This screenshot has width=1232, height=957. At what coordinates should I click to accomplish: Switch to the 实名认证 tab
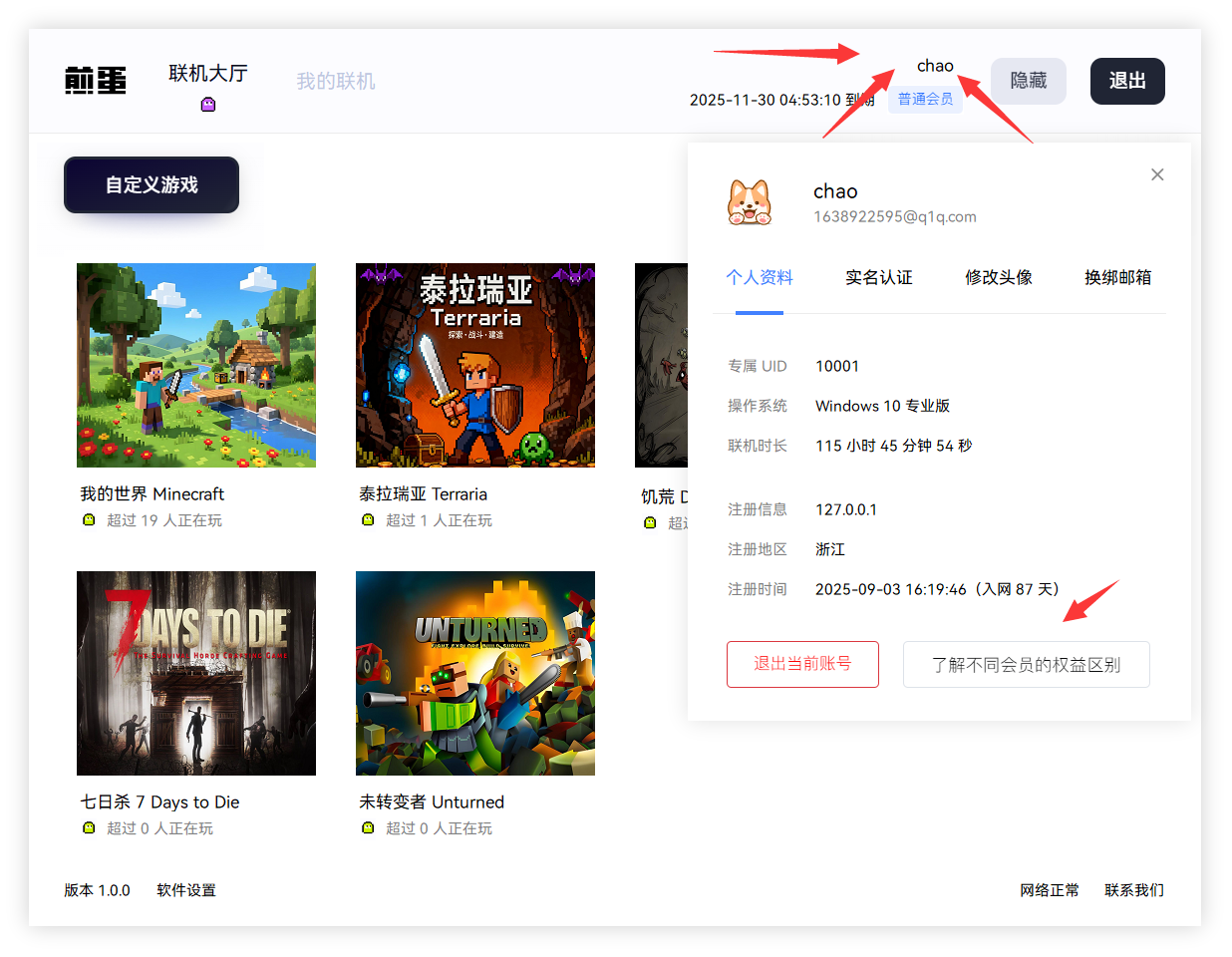[878, 278]
